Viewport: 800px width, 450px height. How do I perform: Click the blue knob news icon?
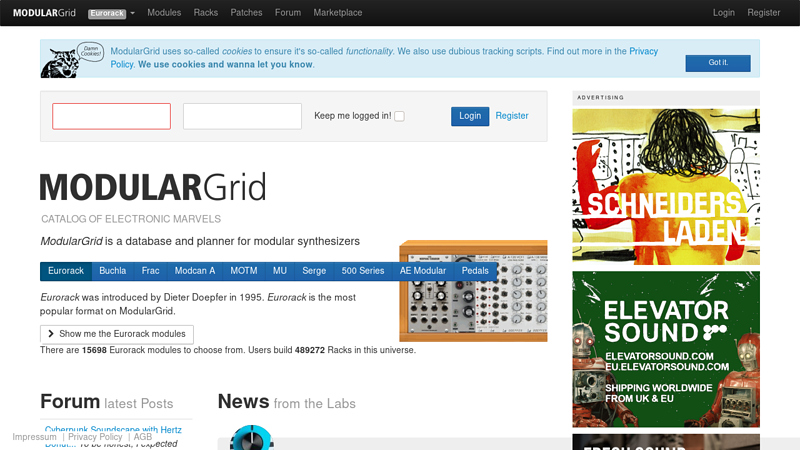pyautogui.click(x=252, y=437)
